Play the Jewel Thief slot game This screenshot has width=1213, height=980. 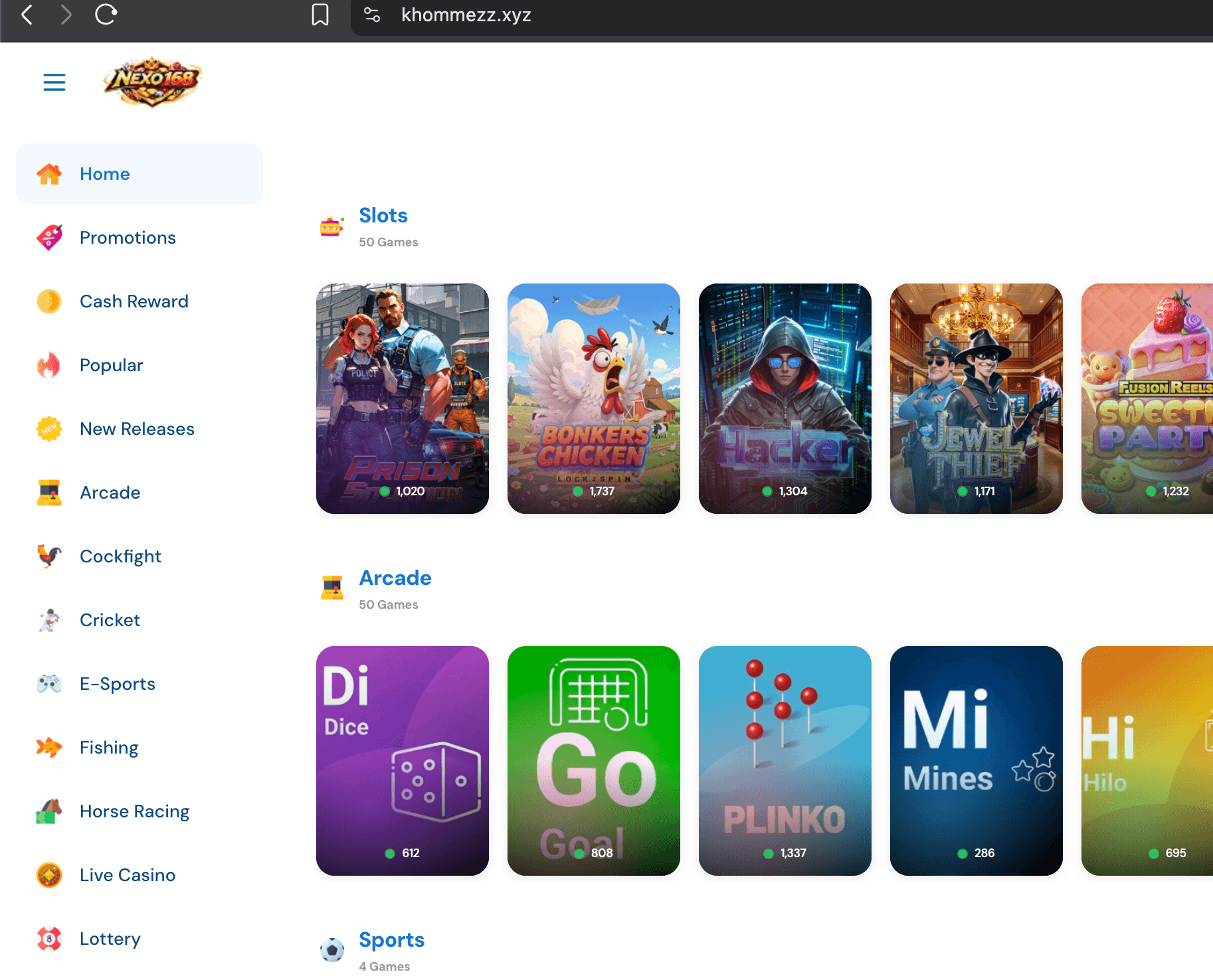pyautogui.click(x=977, y=398)
